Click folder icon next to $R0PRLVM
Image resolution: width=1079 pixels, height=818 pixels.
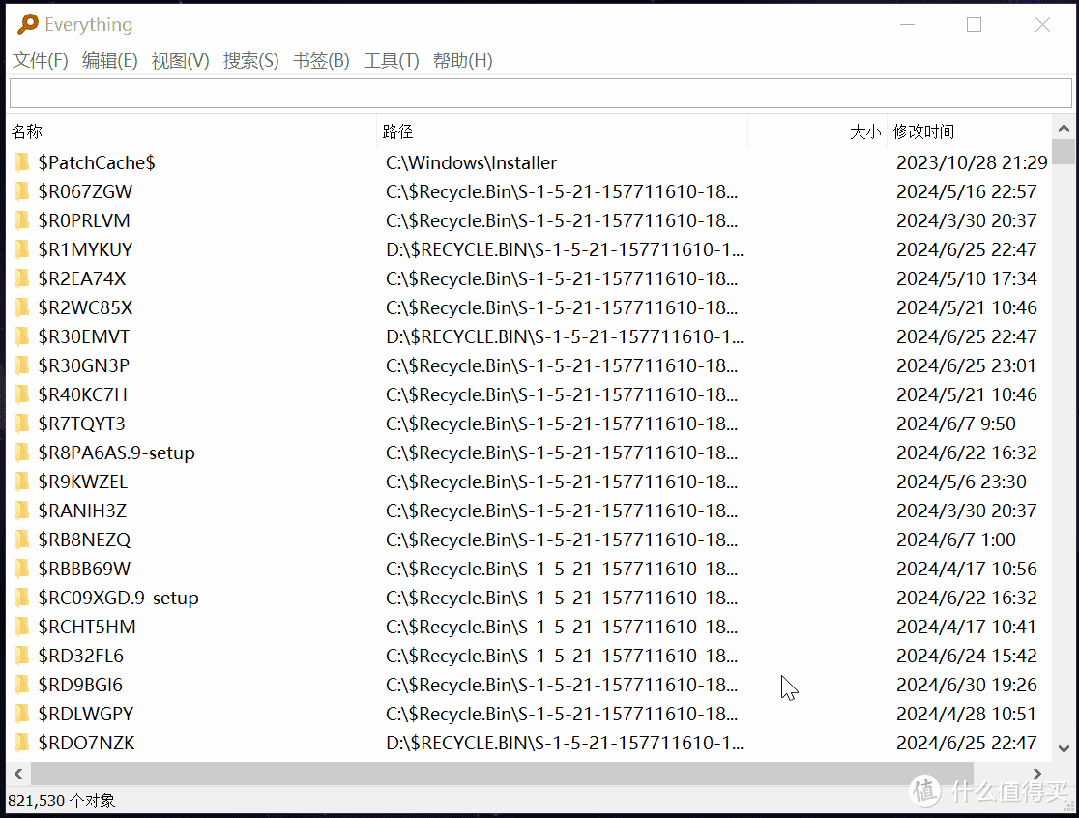click(x=22, y=220)
